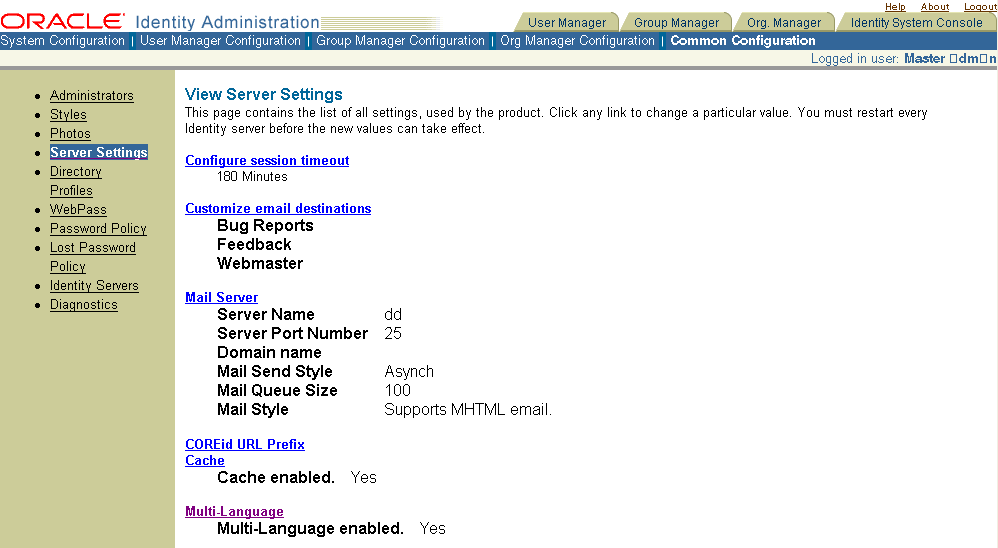
Task: Switch to Org. Manager tab
Action: tap(784, 23)
